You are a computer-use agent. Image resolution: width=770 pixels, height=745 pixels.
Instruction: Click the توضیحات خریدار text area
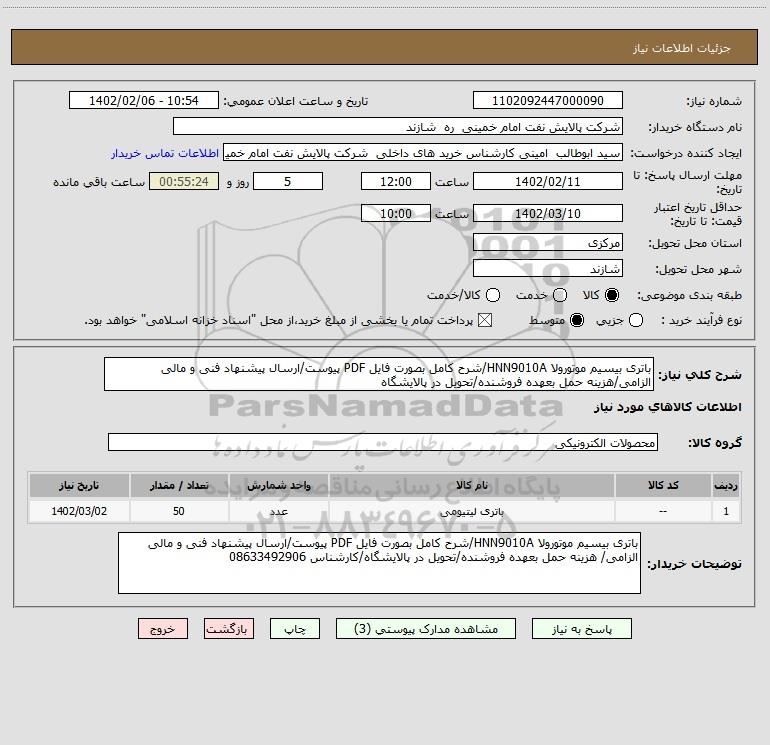tap(379, 563)
